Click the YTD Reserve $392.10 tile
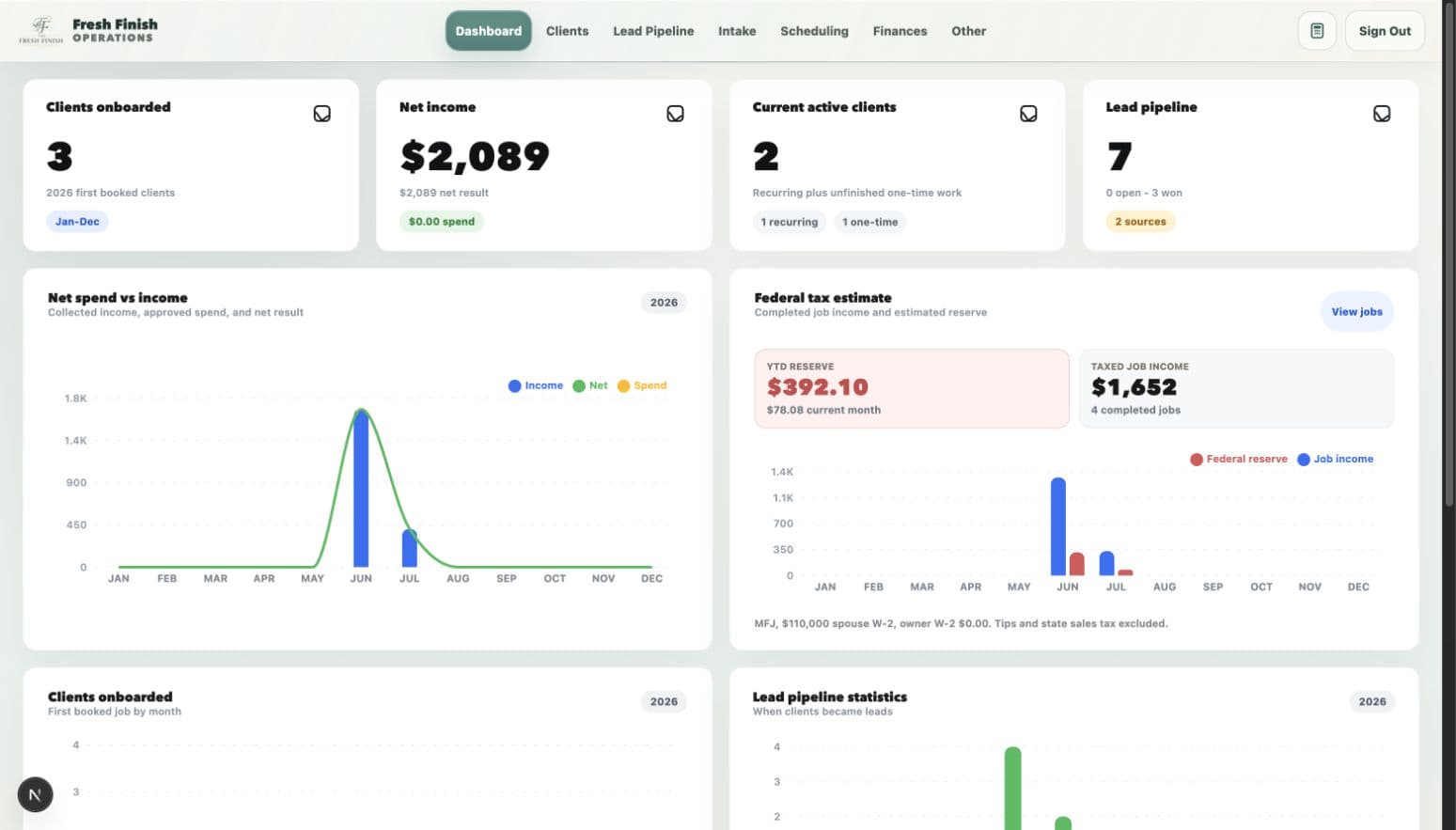Viewport: 1456px width, 830px height. click(912, 389)
